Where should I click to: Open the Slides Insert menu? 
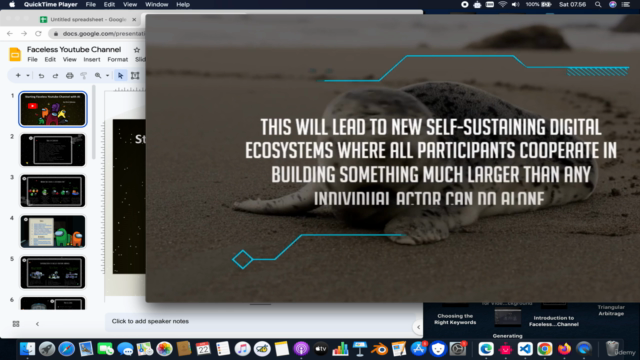coord(91,60)
